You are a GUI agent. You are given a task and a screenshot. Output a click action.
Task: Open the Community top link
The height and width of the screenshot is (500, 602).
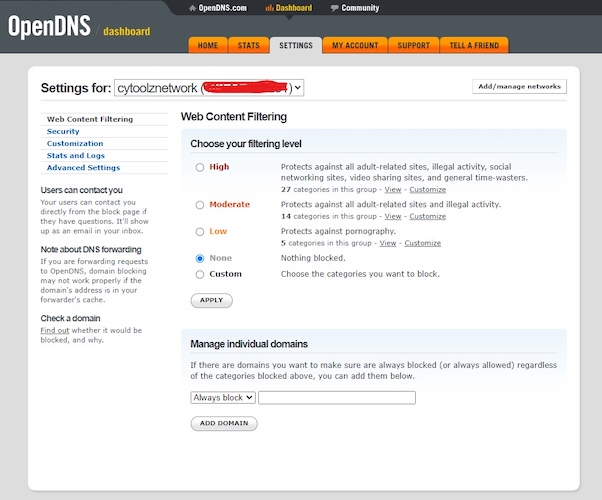point(360,8)
